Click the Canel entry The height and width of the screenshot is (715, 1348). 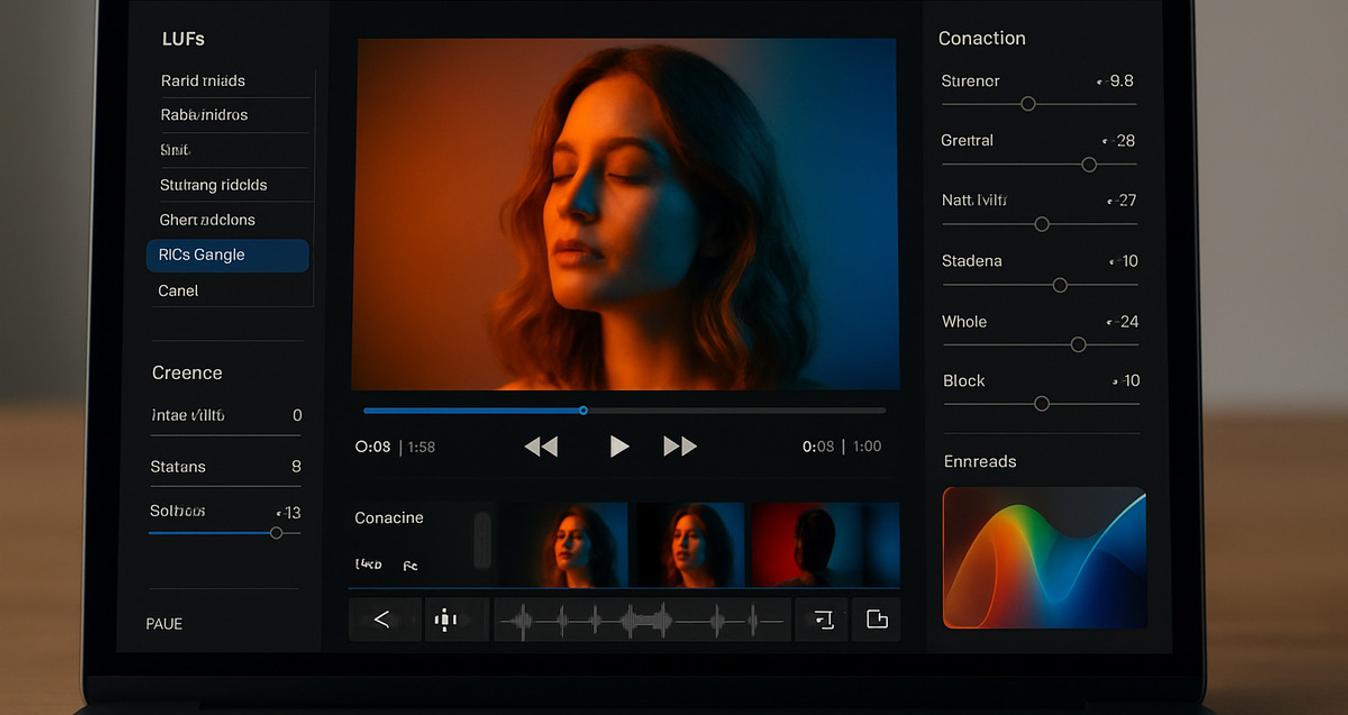(178, 291)
